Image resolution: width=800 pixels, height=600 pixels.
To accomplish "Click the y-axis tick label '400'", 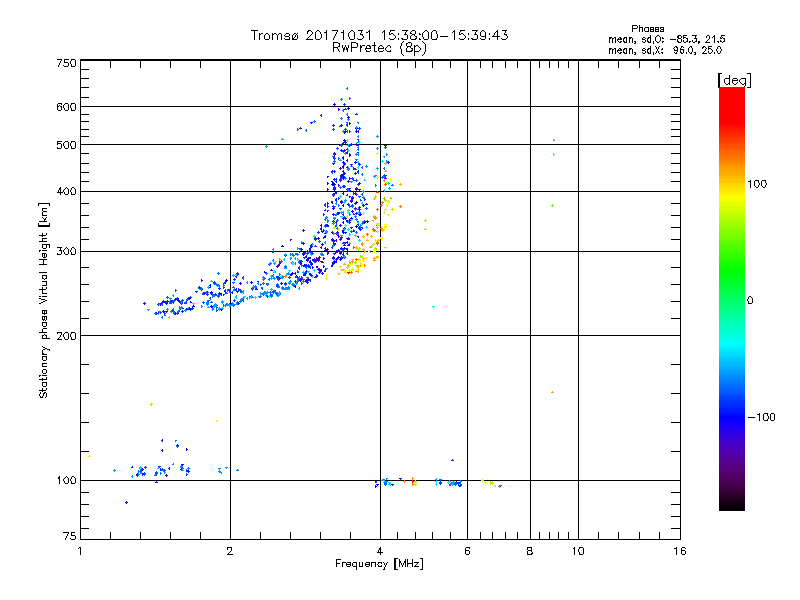I will [x=66, y=192].
